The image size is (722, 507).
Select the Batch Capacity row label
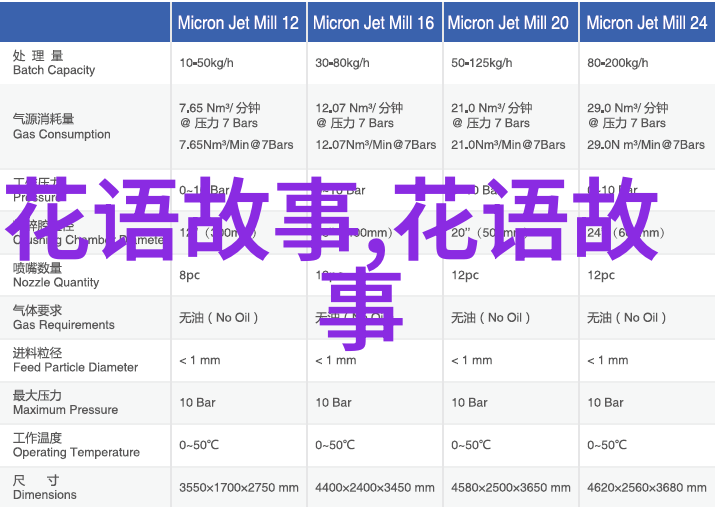pos(54,63)
